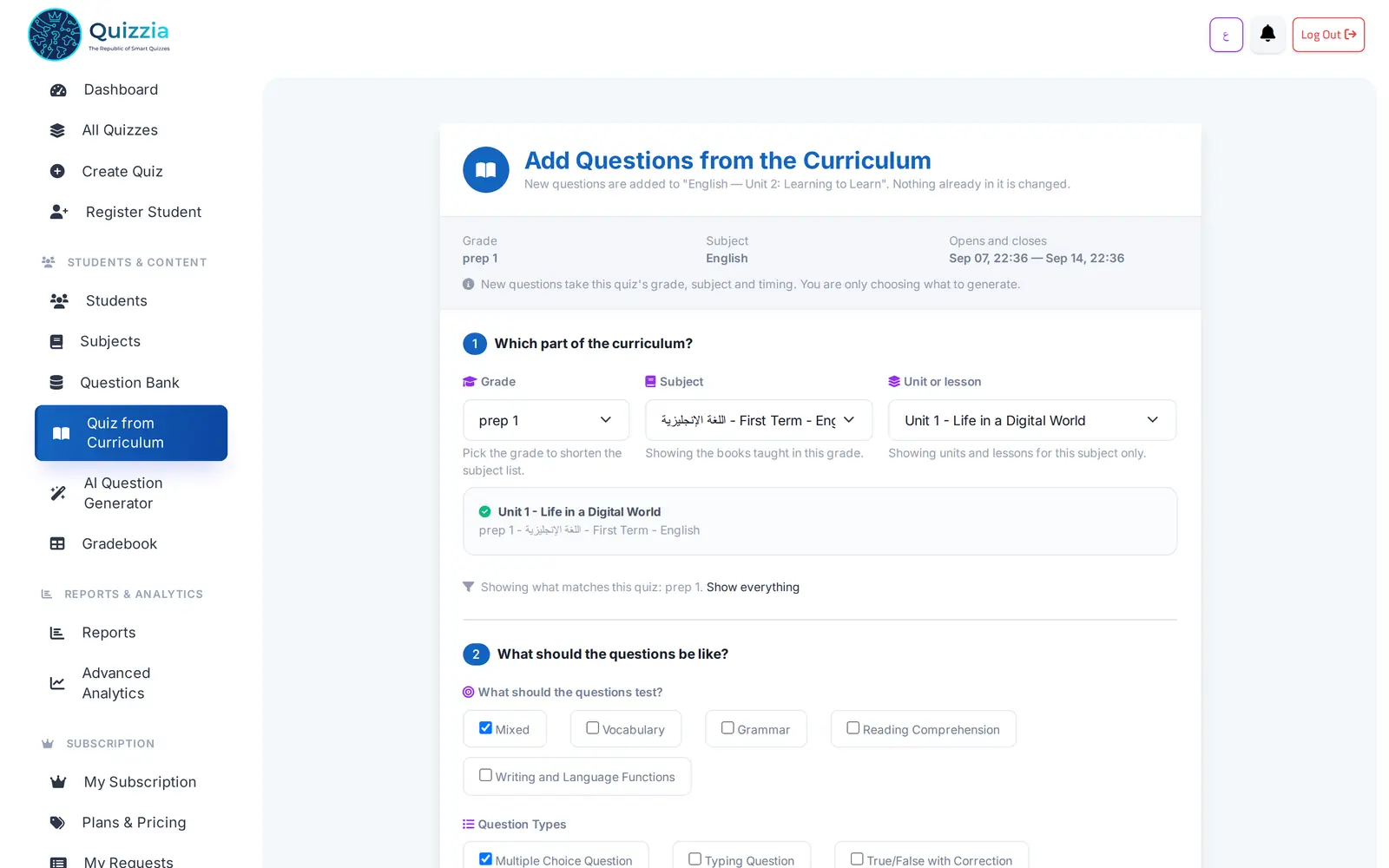Click the Create Quiz plus icon
This screenshot has height=868, width=1389.
57,171
